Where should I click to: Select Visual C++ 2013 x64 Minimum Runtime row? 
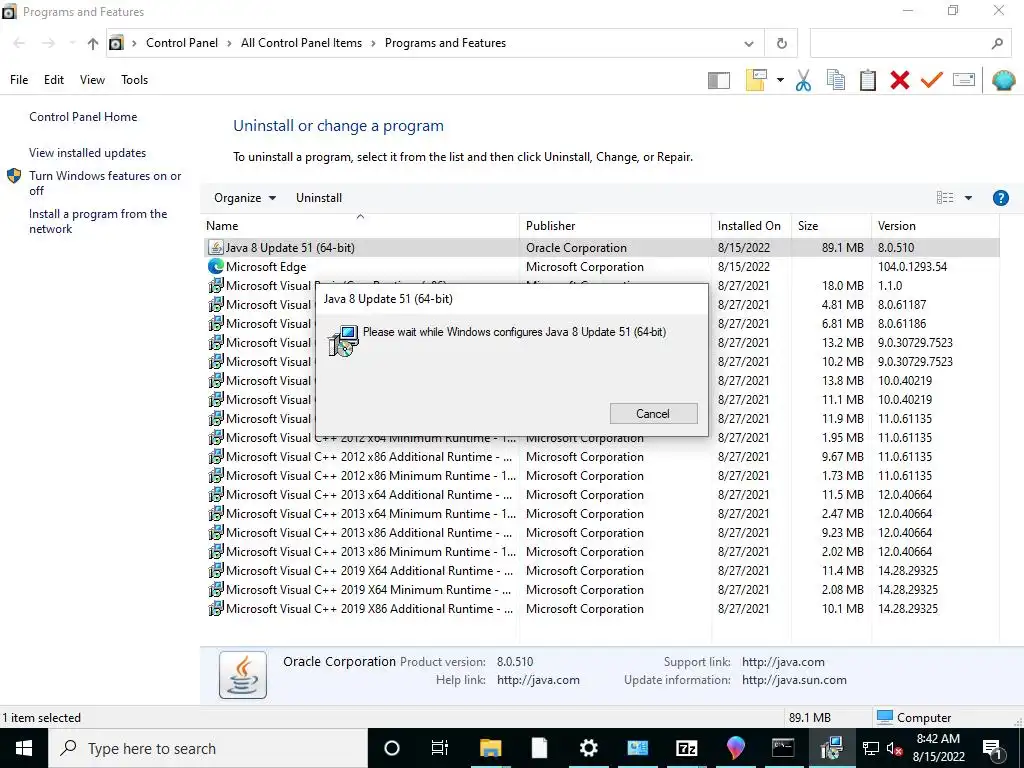[600, 513]
